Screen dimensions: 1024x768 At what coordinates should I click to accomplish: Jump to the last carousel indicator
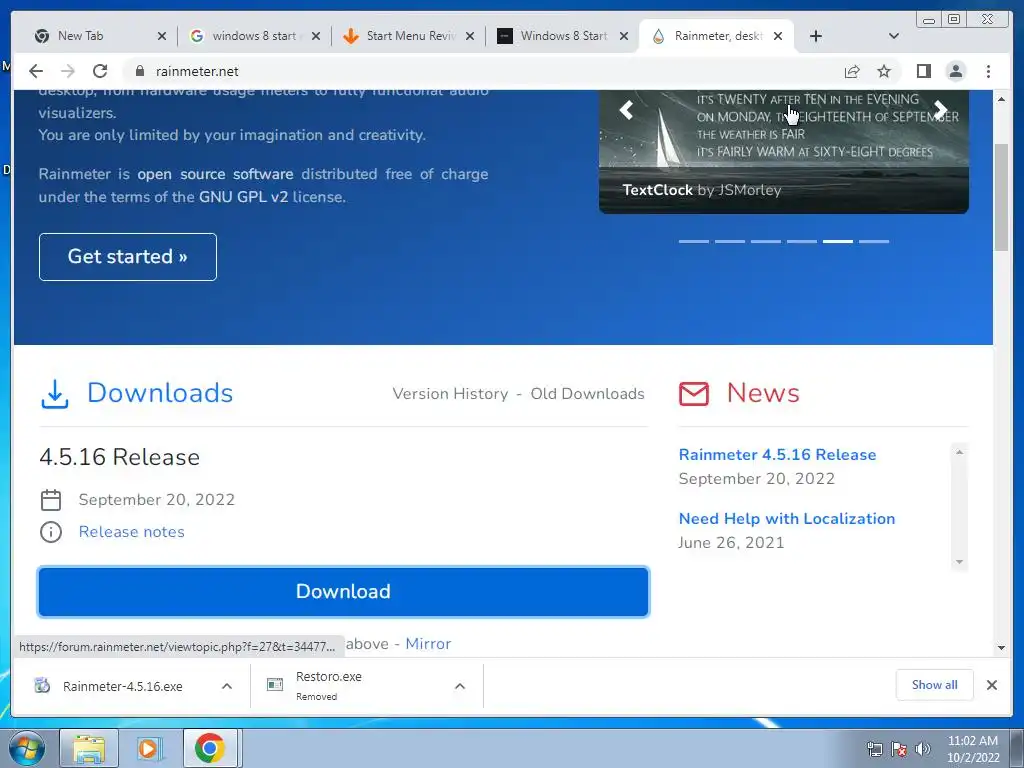coord(874,241)
